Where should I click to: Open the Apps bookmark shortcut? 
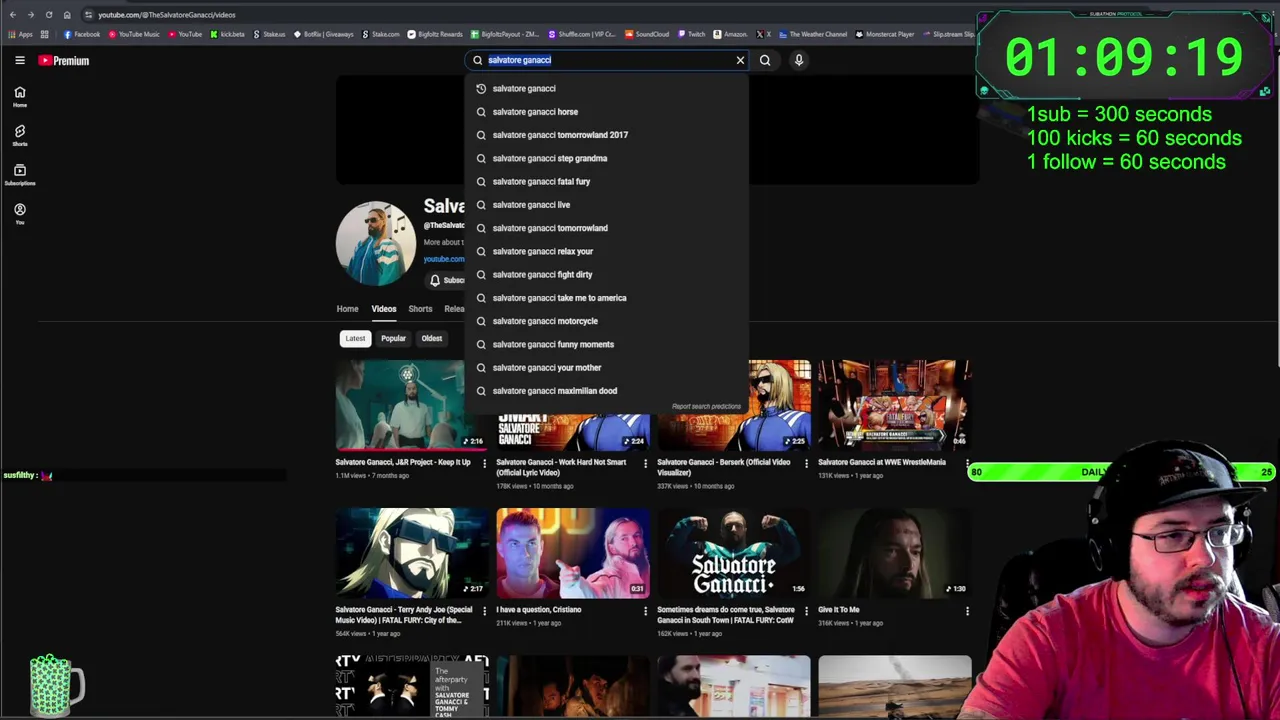[x=20, y=34]
